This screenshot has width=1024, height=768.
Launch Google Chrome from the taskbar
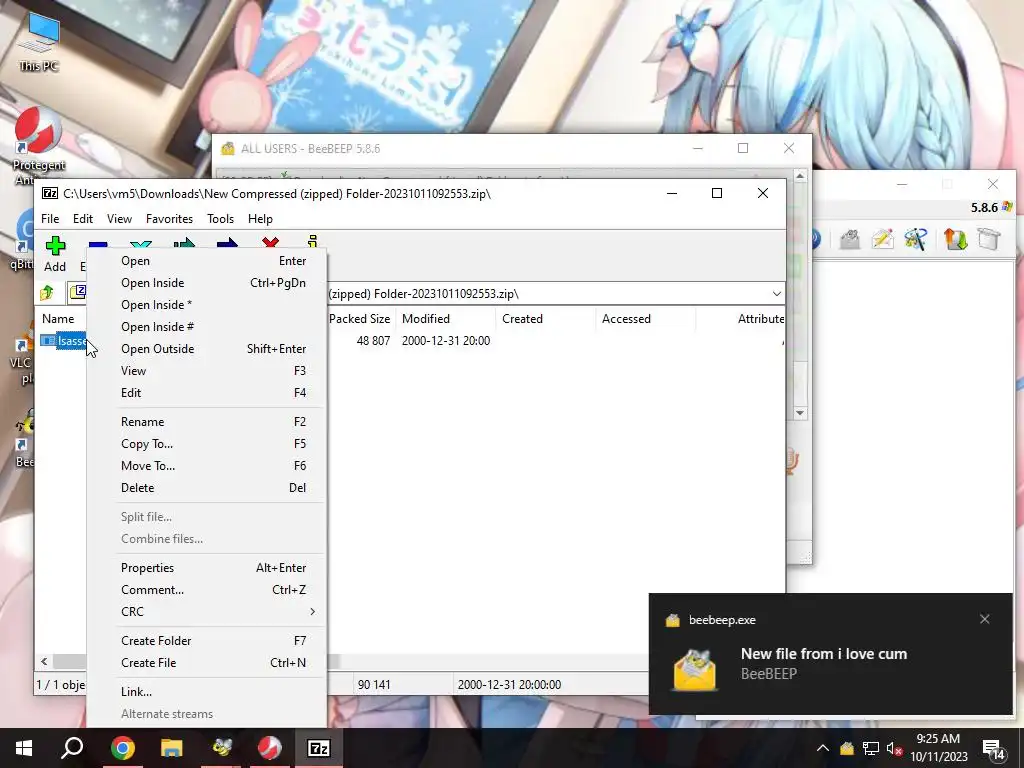pyautogui.click(x=122, y=748)
